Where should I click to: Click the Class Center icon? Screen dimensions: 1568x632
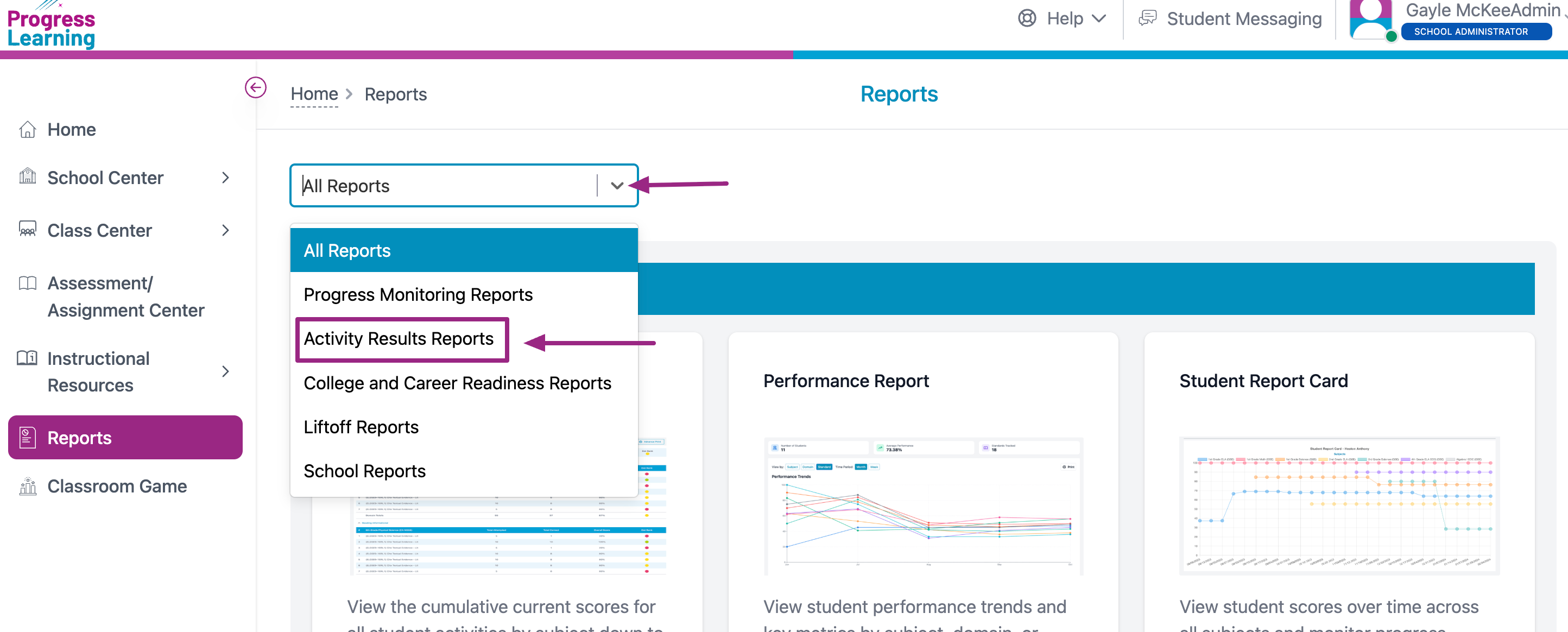point(27,230)
